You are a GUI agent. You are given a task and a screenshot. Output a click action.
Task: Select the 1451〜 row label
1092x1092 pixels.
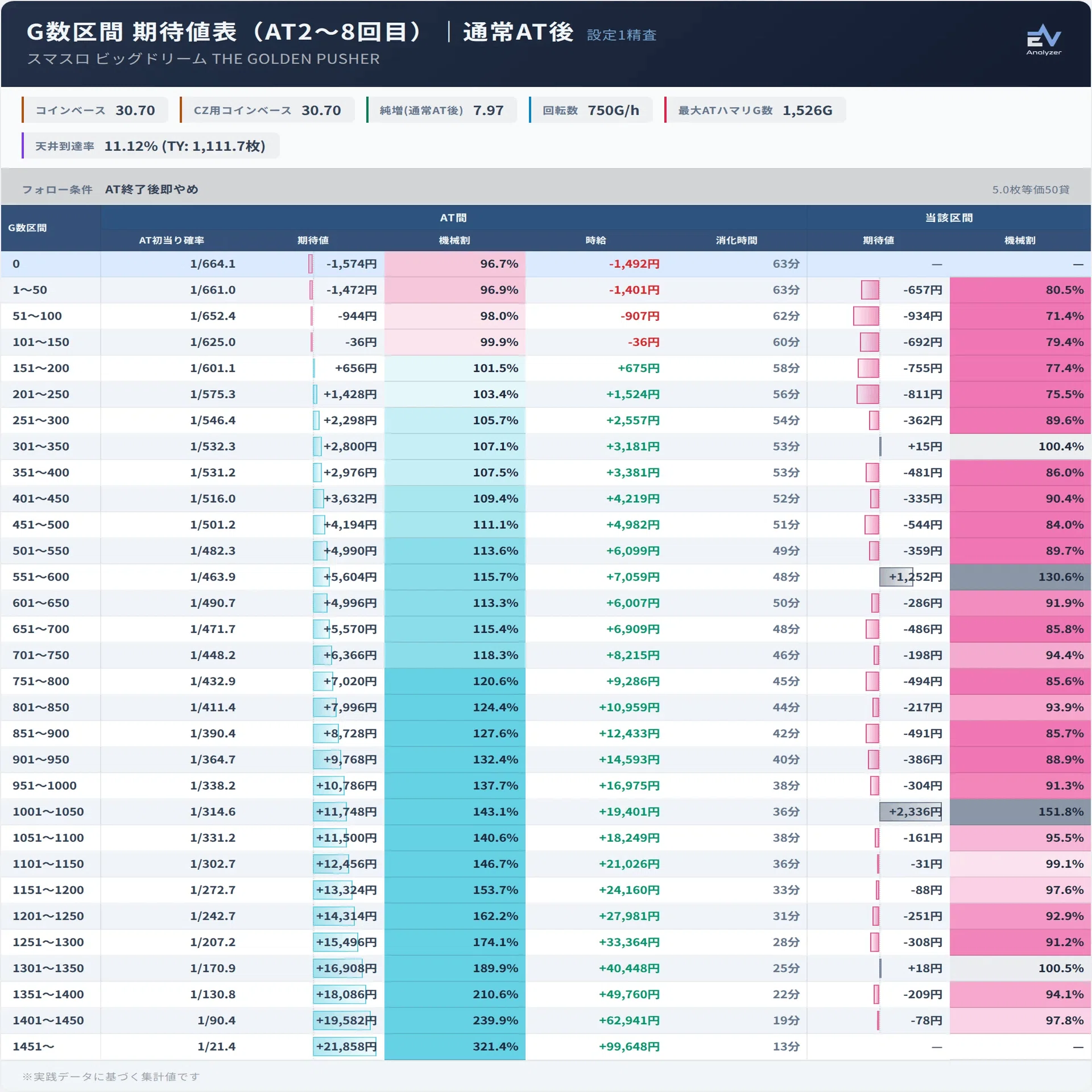point(33,1046)
